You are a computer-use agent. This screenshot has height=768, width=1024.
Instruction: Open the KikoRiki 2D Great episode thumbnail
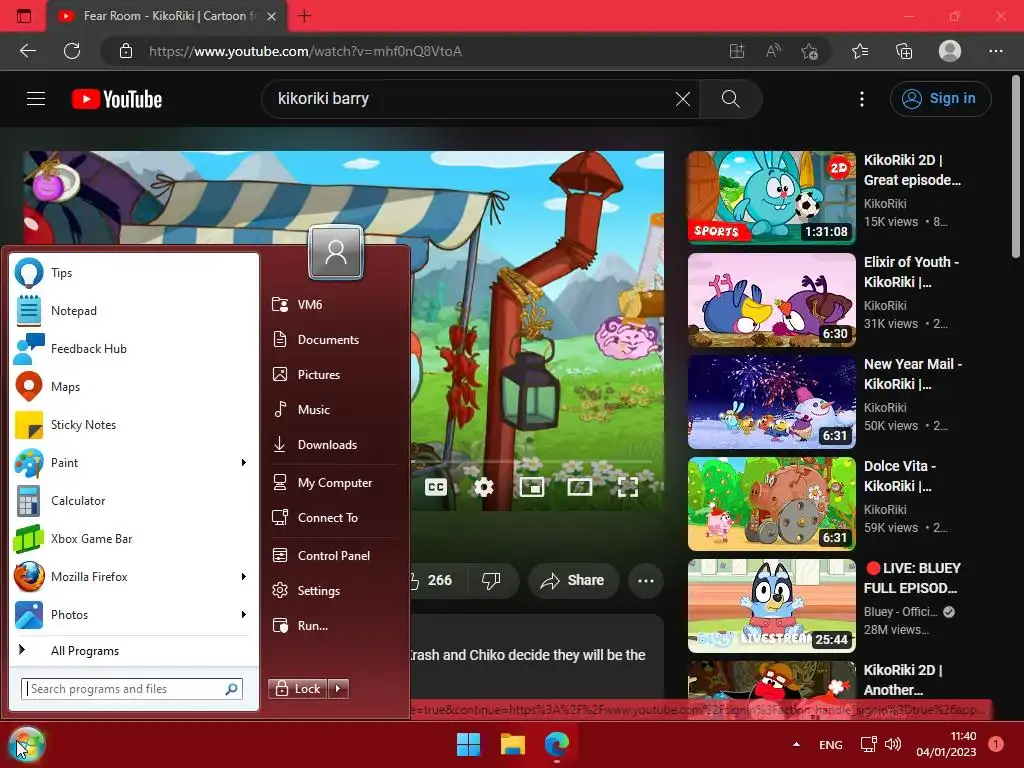tap(771, 198)
